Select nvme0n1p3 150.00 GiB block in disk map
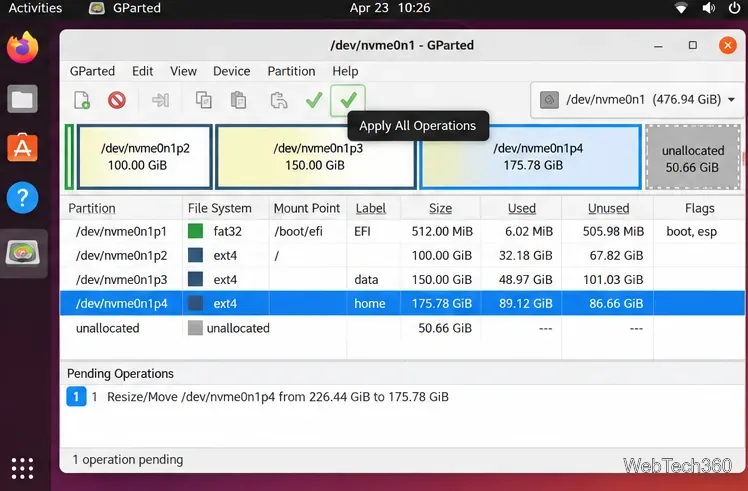 coord(316,157)
